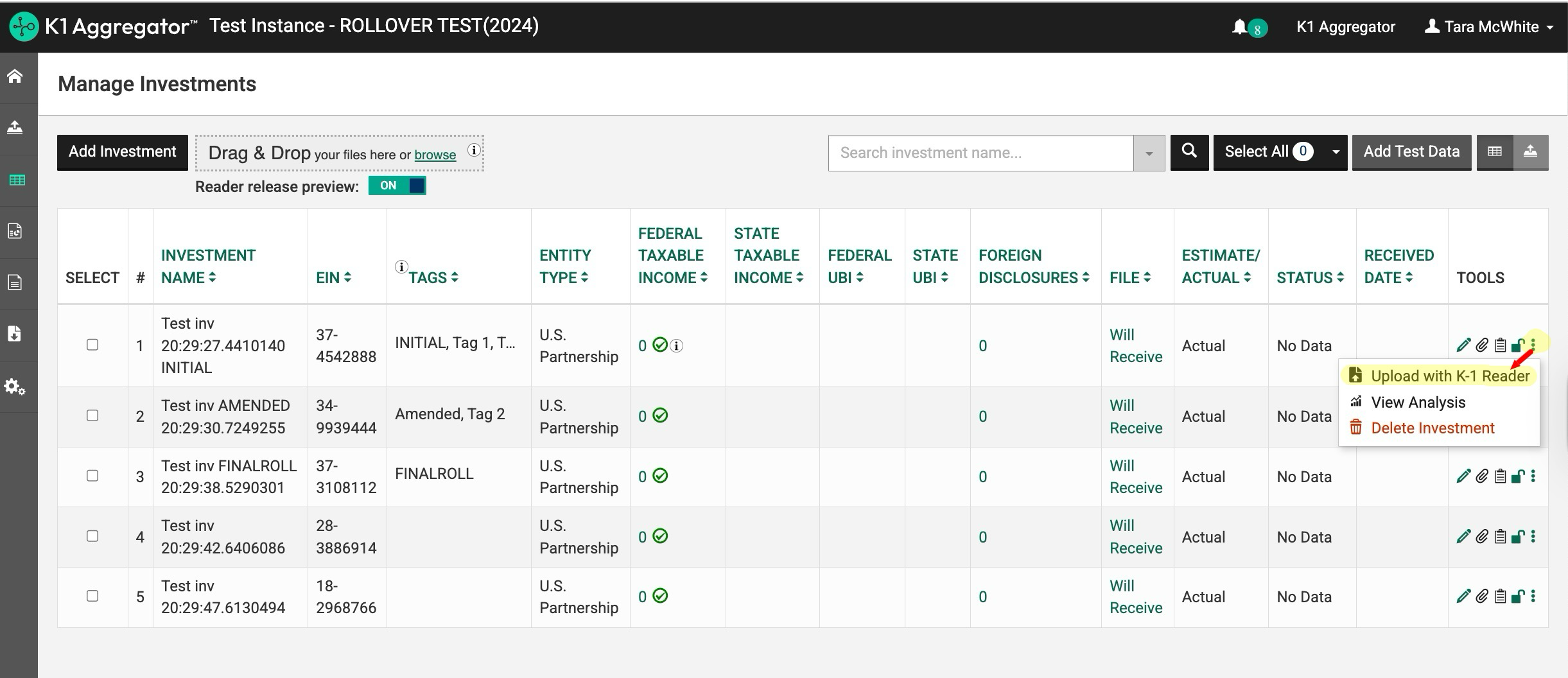Click the notification bell icon
Image resolution: width=1568 pixels, height=678 pixels.
coord(1240,27)
